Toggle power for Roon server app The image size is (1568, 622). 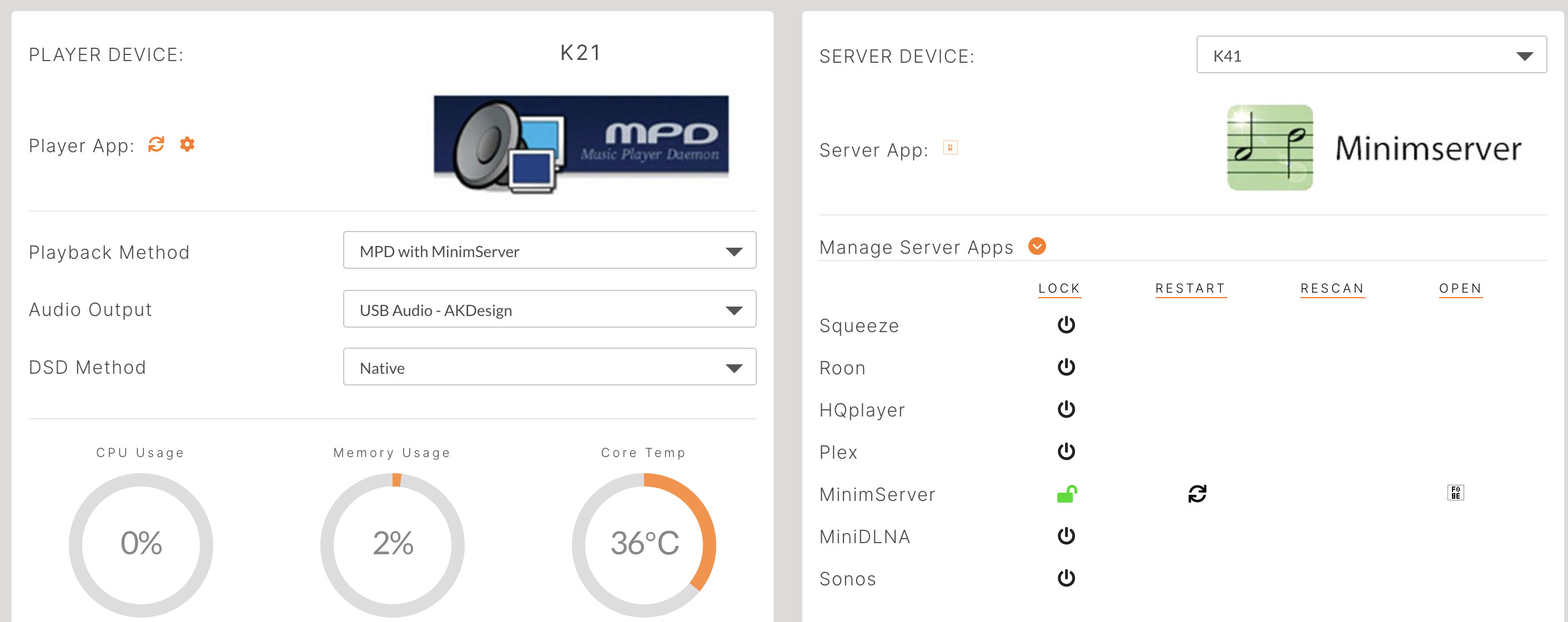(1066, 367)
